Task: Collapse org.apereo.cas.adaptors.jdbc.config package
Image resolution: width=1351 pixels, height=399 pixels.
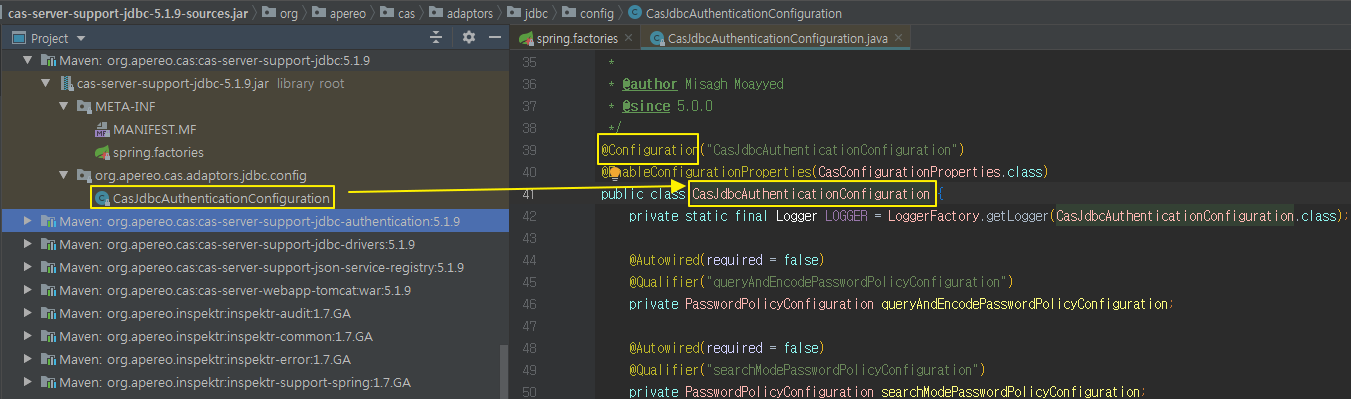Action: click(63, 175)
